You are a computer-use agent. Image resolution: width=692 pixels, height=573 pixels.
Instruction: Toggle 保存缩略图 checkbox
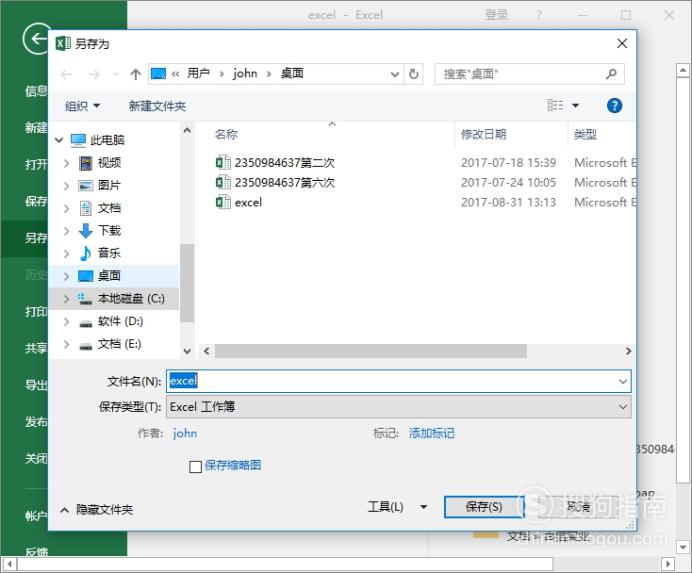[x=195, y=466]
